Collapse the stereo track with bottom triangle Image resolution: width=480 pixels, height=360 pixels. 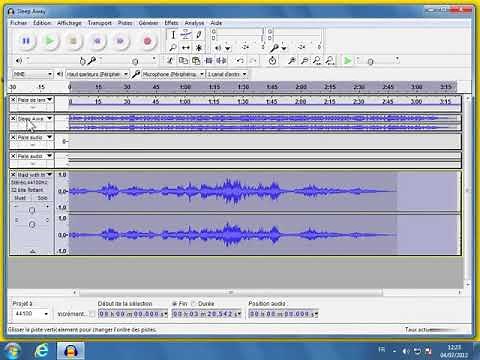point(32,252)
